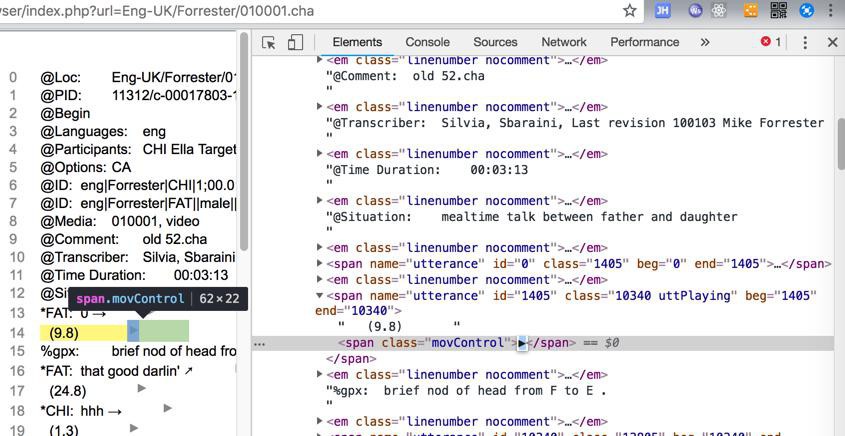Play the *CHI: hhh utterance
This screenshot has width=845, height=436.
[168, 408]
